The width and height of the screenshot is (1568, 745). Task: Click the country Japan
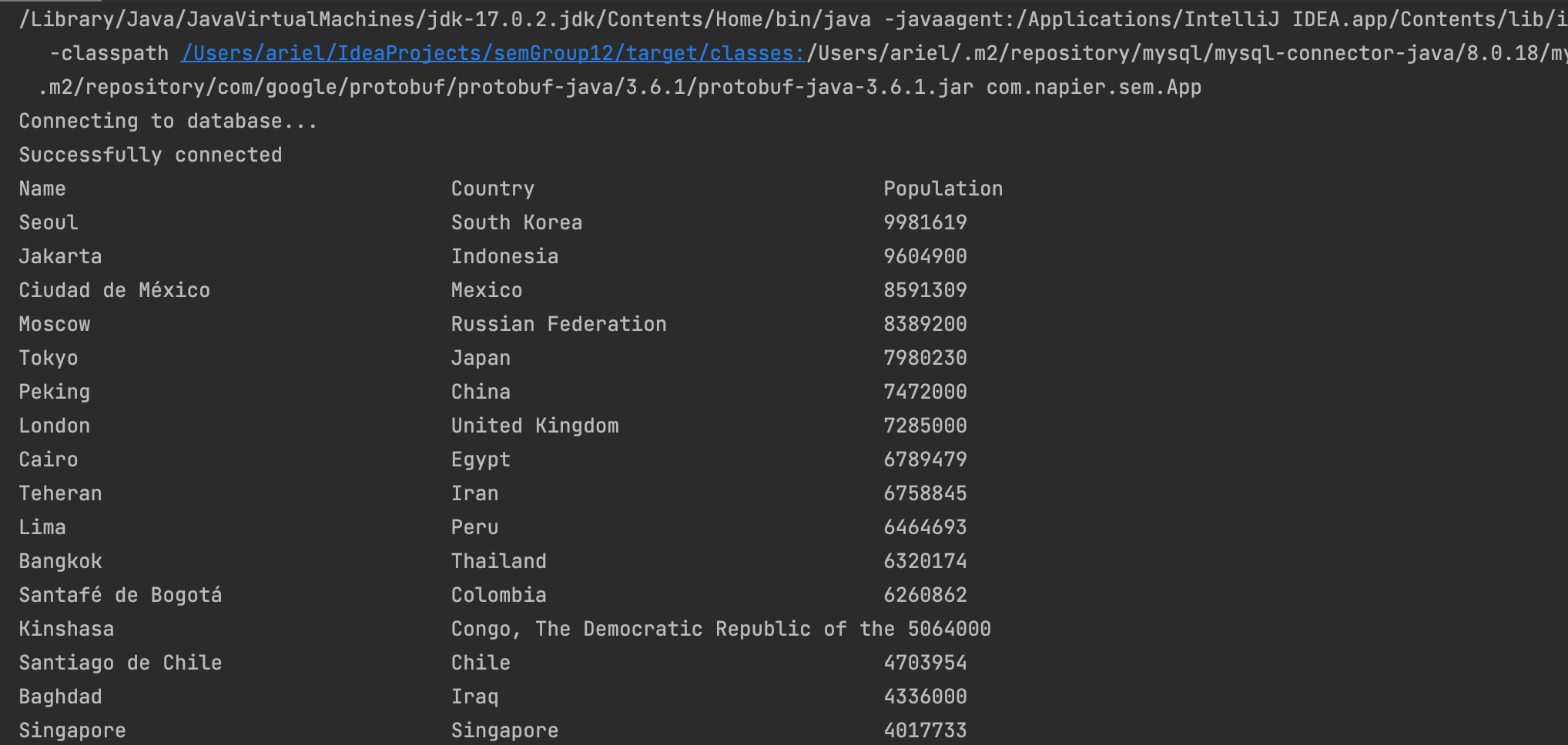(481, 358)
